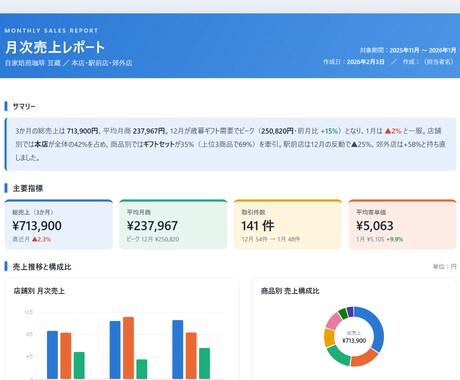The image size is (460, 380).
Task: Click the +9.9% change in 平均客単価 card
Action: click(x=395, y=239)
